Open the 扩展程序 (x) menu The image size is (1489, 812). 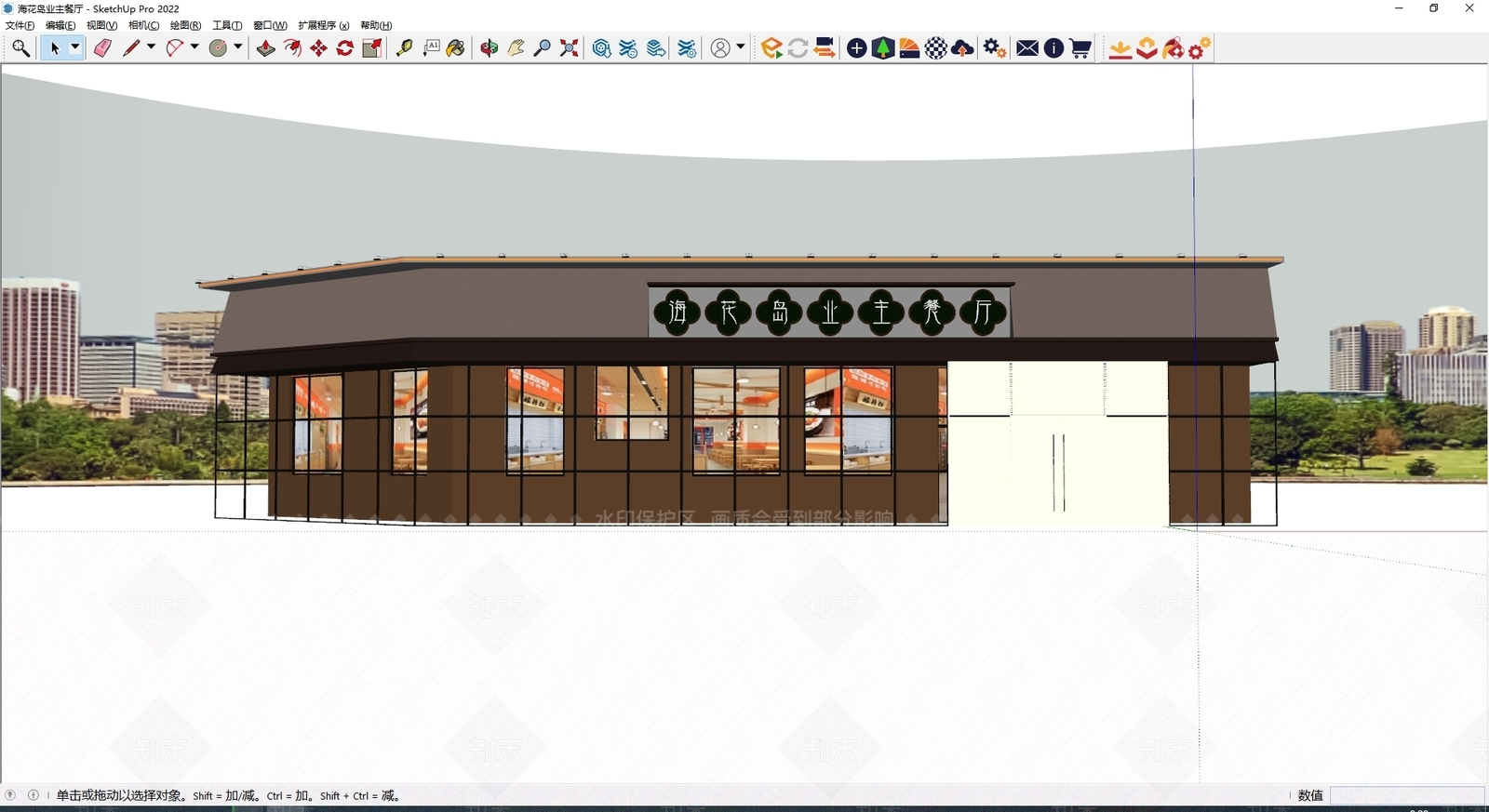323,25
